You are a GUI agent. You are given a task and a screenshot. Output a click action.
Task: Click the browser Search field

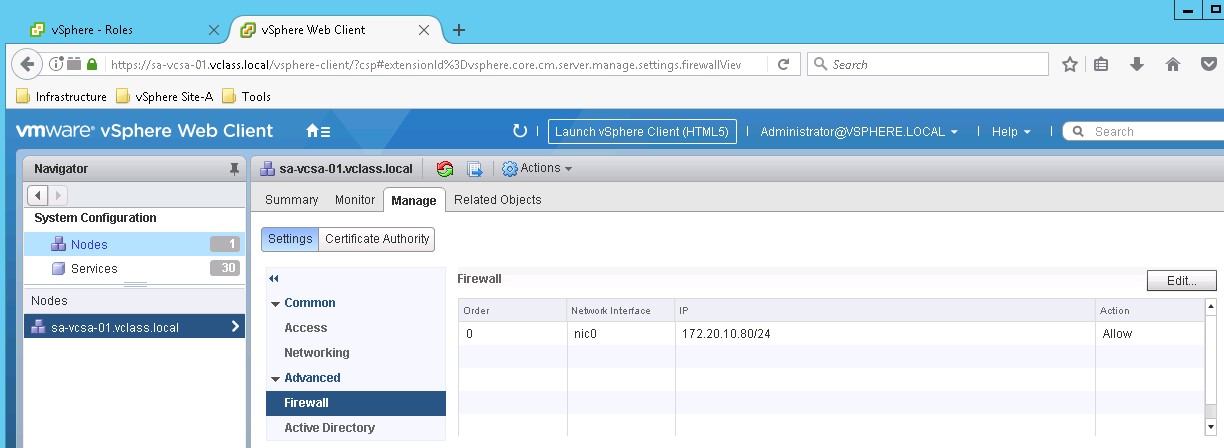pyautogui.click(x=927, y=64)
